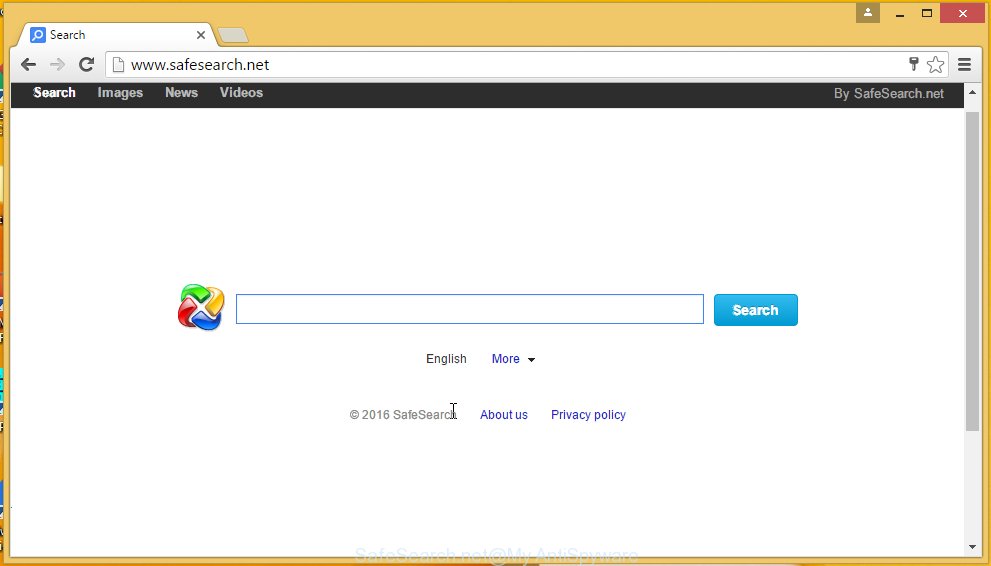991x566 pixels.
Task: Switch to Videos search
Action: click(241, 93)
